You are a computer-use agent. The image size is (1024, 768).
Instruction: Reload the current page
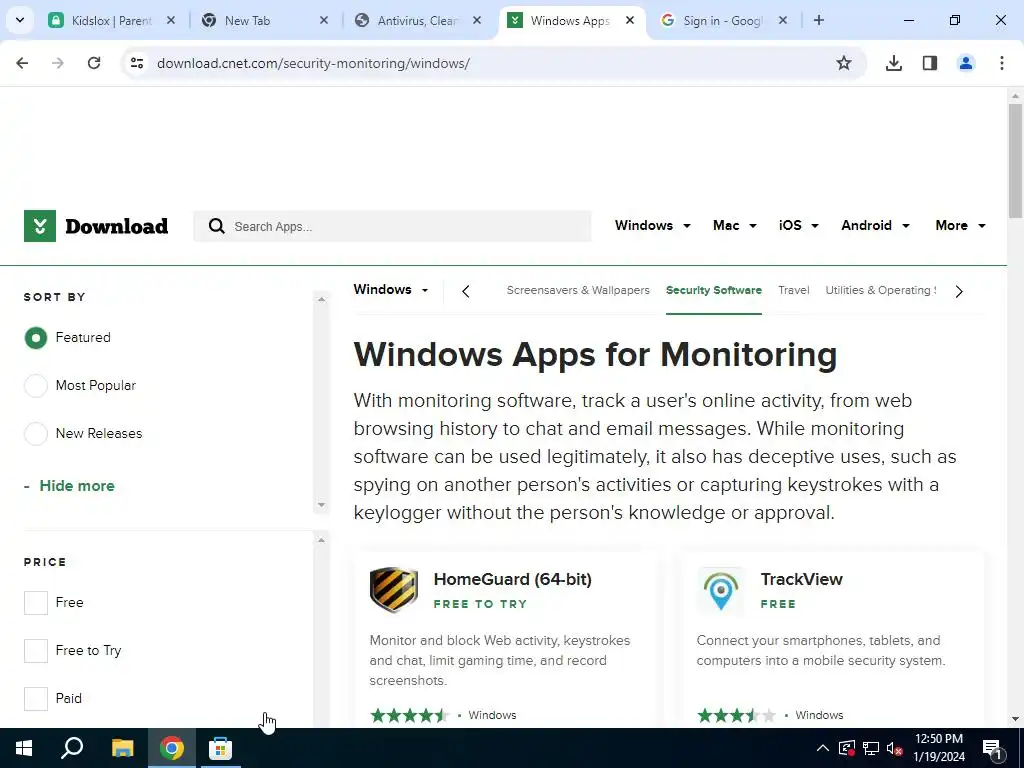click(x=94, y=63)
